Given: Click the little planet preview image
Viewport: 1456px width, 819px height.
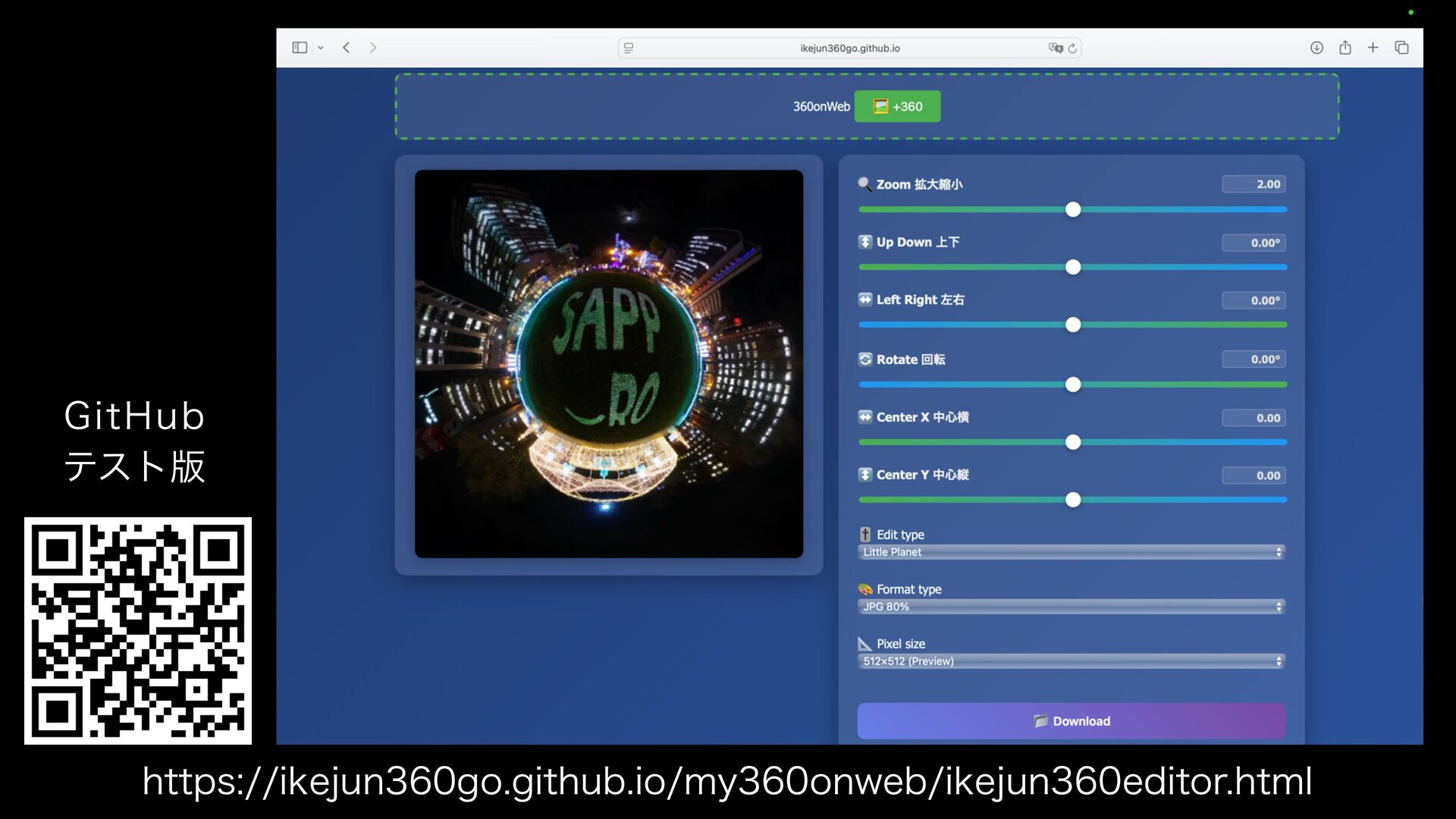Looking at the screenshot, I should 609,364.
